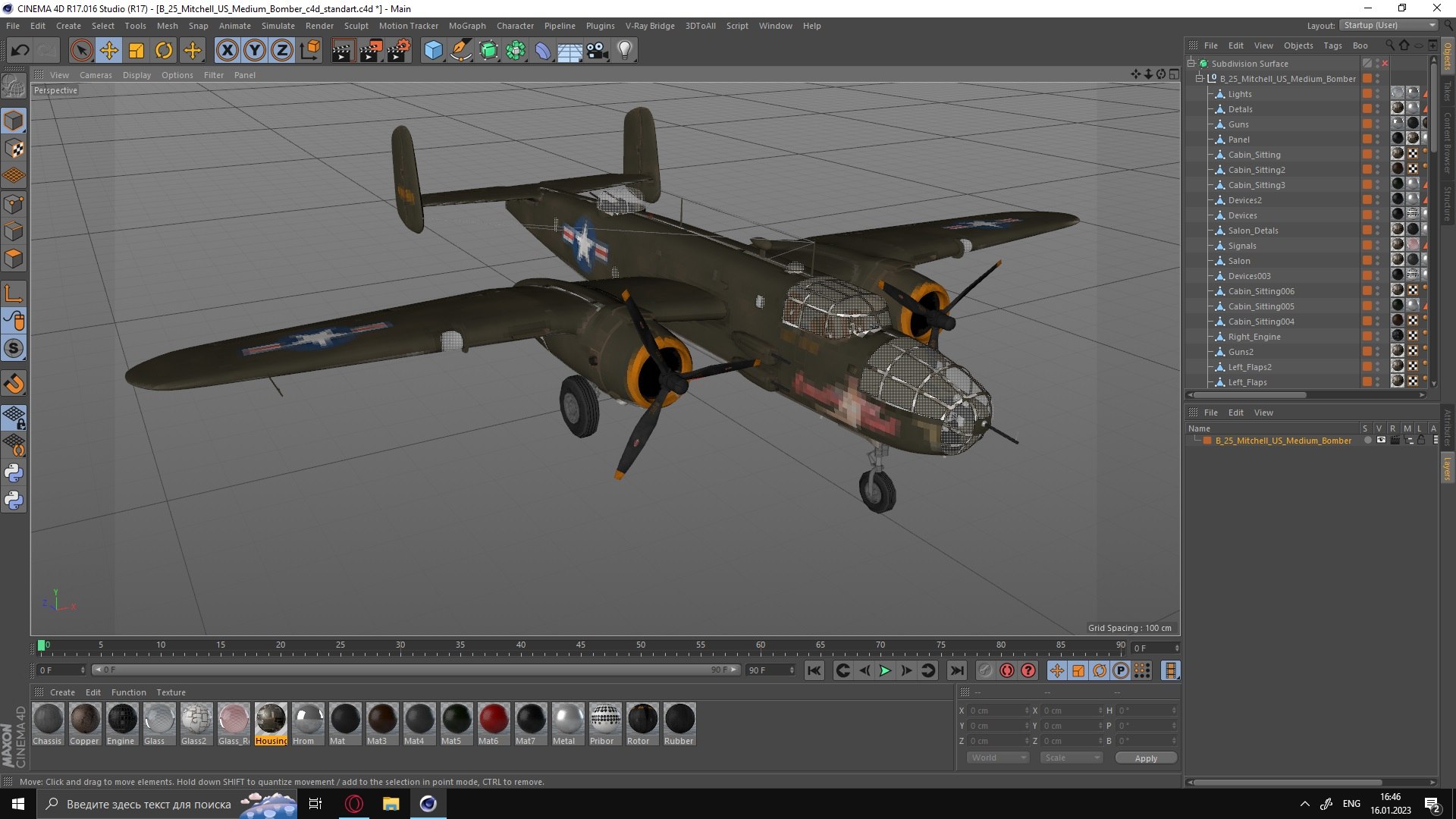This screenshot has height=819, width=1456.
Task: Open File Explorer from taskbar
Action: click(391, 804)
